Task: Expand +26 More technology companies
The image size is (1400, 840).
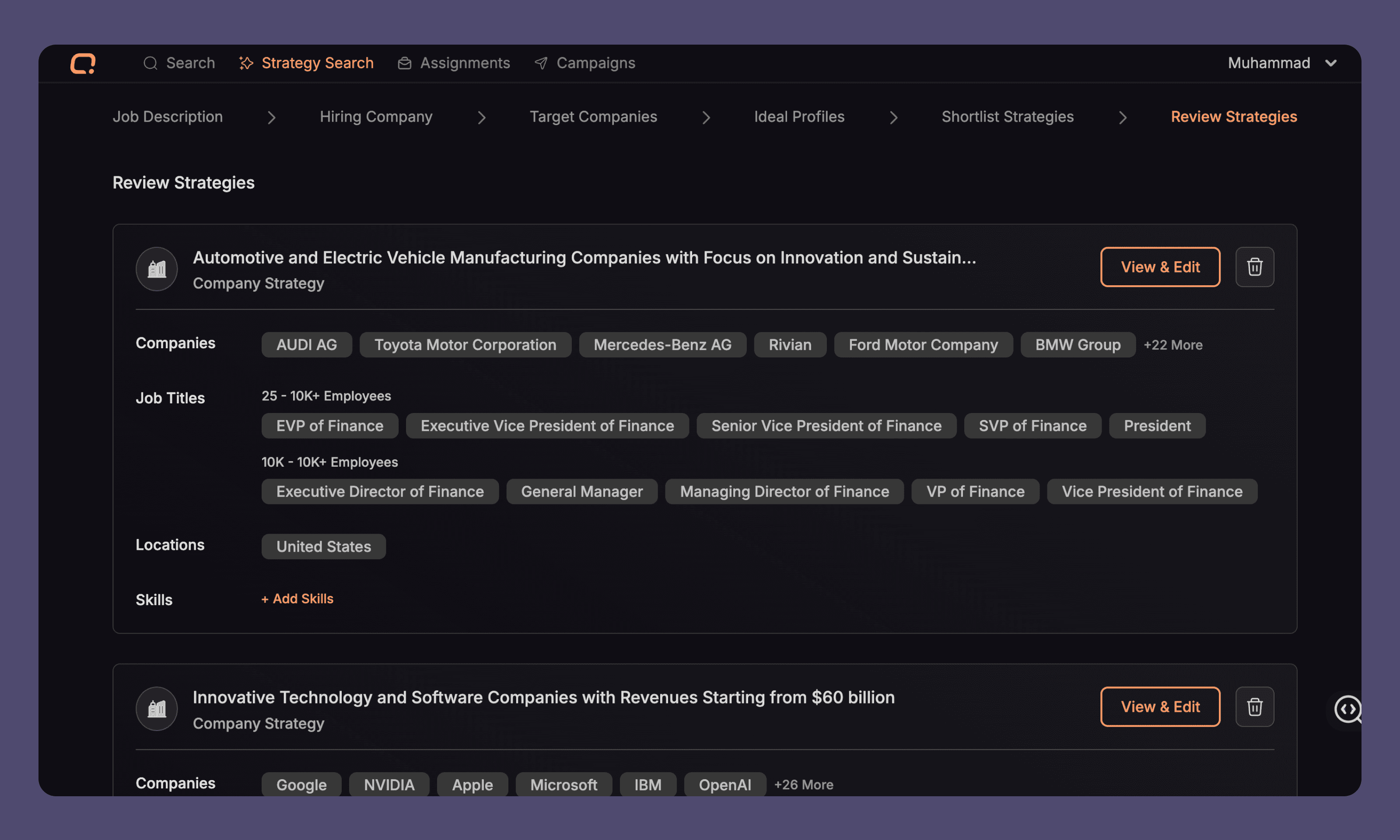Action: pyautogui.click(x=804, y=784)
